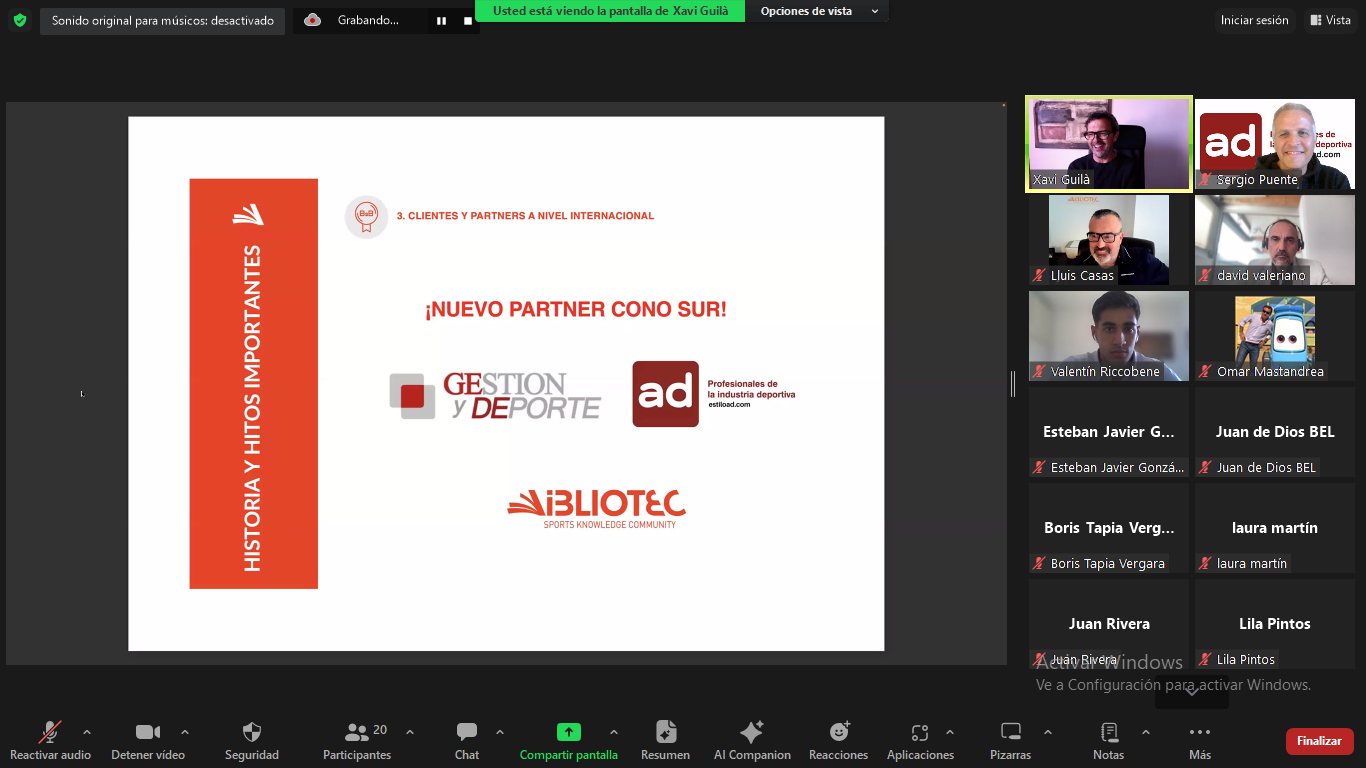
Task: Select Esteban Javier participant tile
Action: (x=1109, y=432)
